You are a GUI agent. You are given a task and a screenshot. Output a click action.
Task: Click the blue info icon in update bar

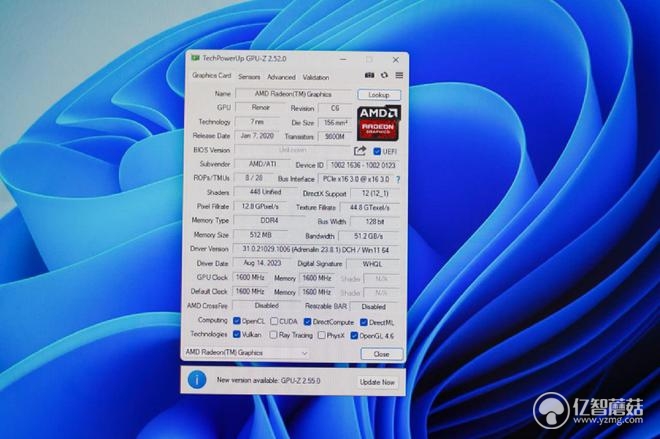coord(197,380)
